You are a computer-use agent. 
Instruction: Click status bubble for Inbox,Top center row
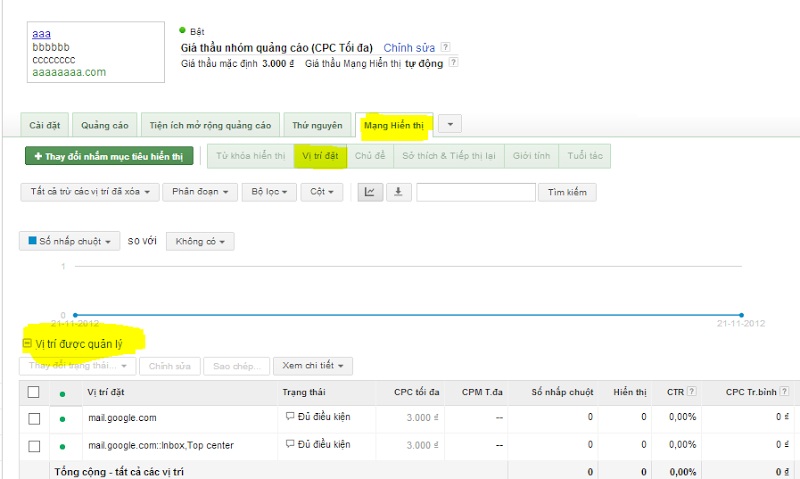click(290, 444)
